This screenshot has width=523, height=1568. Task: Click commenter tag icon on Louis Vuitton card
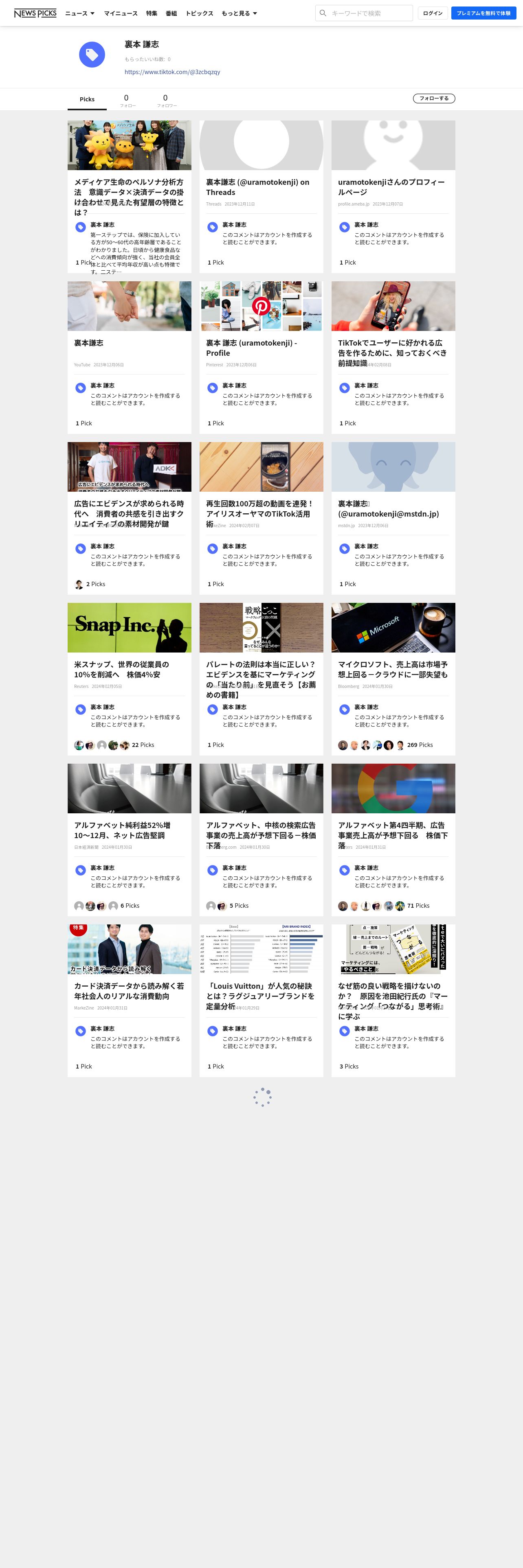213,1031
